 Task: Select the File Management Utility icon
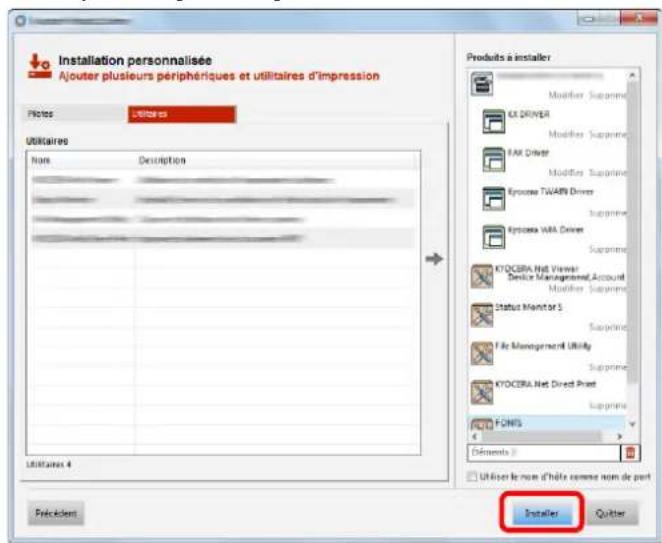(482, 353)
